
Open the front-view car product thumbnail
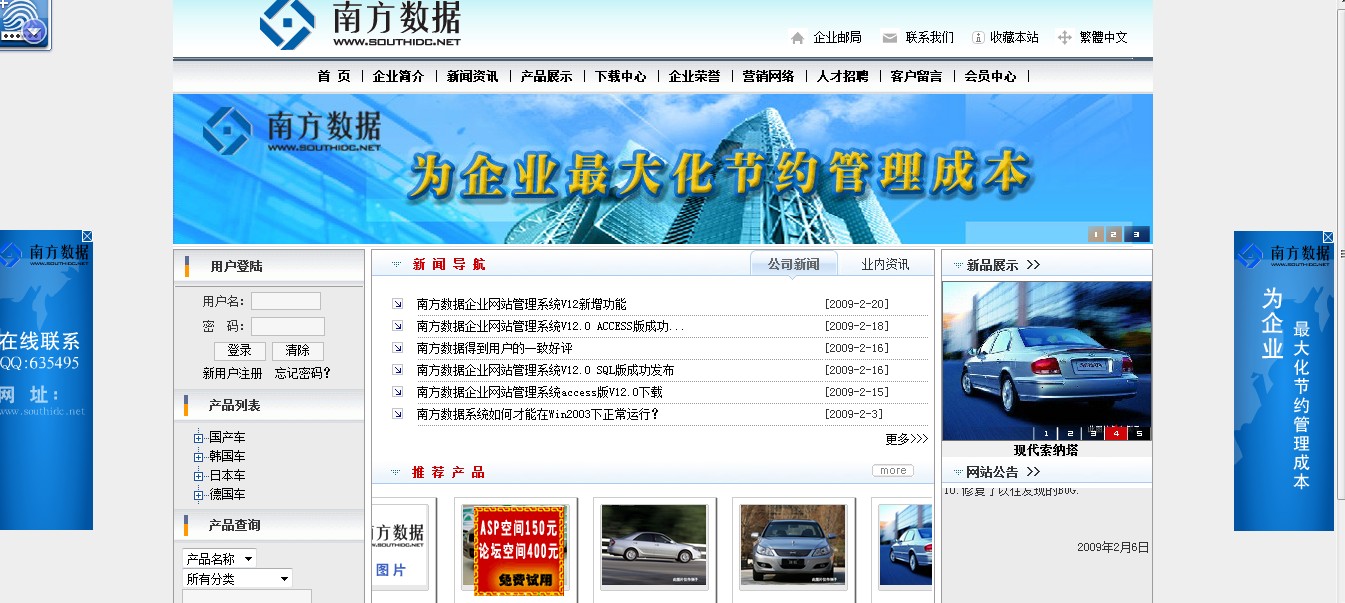point(793,545)
